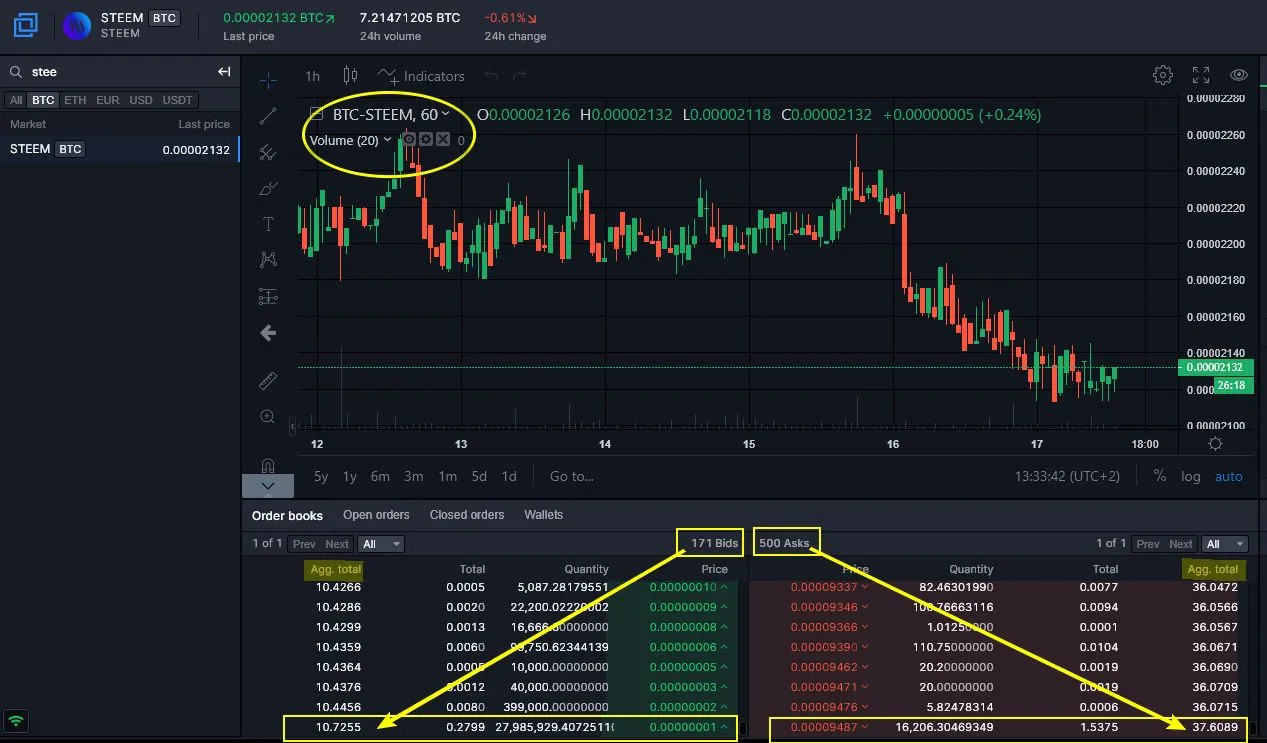Collapse the market sidebar with arrow icon
The image size is (1267, 743).
point(224,72)
